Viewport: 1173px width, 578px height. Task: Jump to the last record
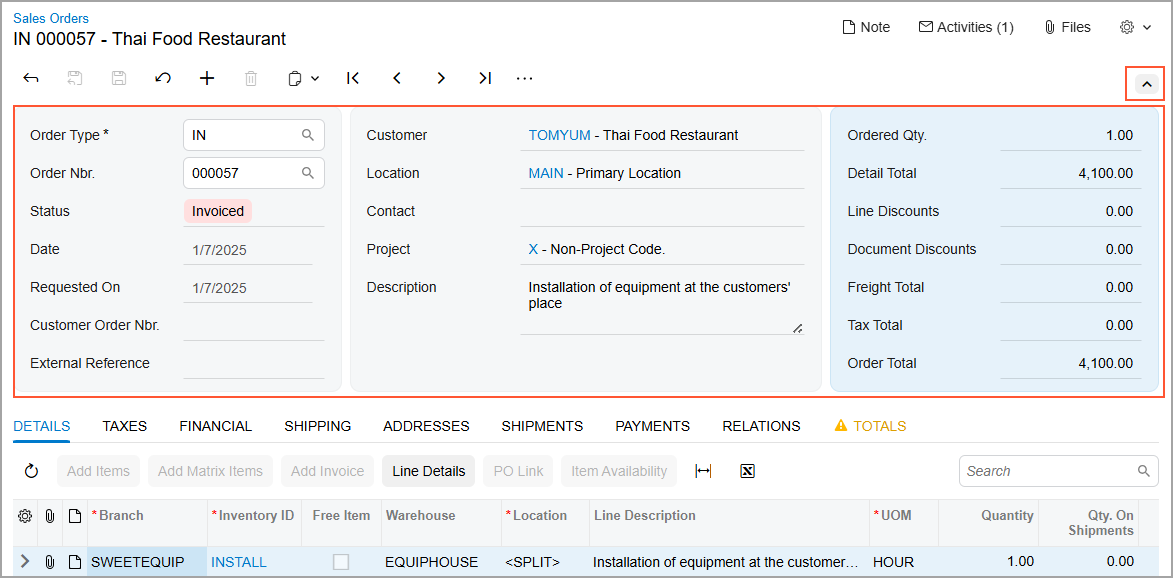point(485,78)
